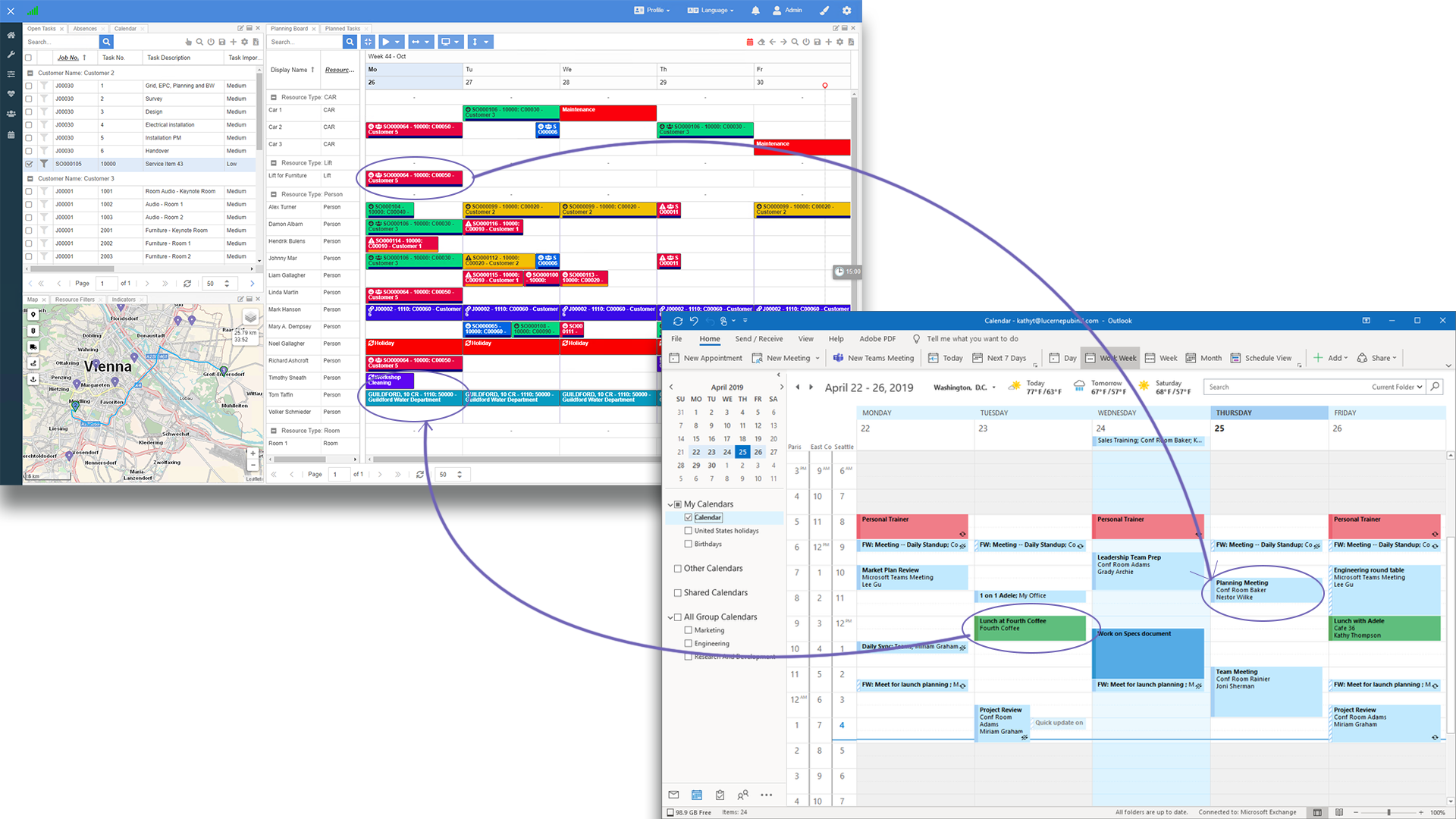Screen dimensions: 1456x819
Task: Switch Outlook to Schedule View
Action: [1261, 358]
